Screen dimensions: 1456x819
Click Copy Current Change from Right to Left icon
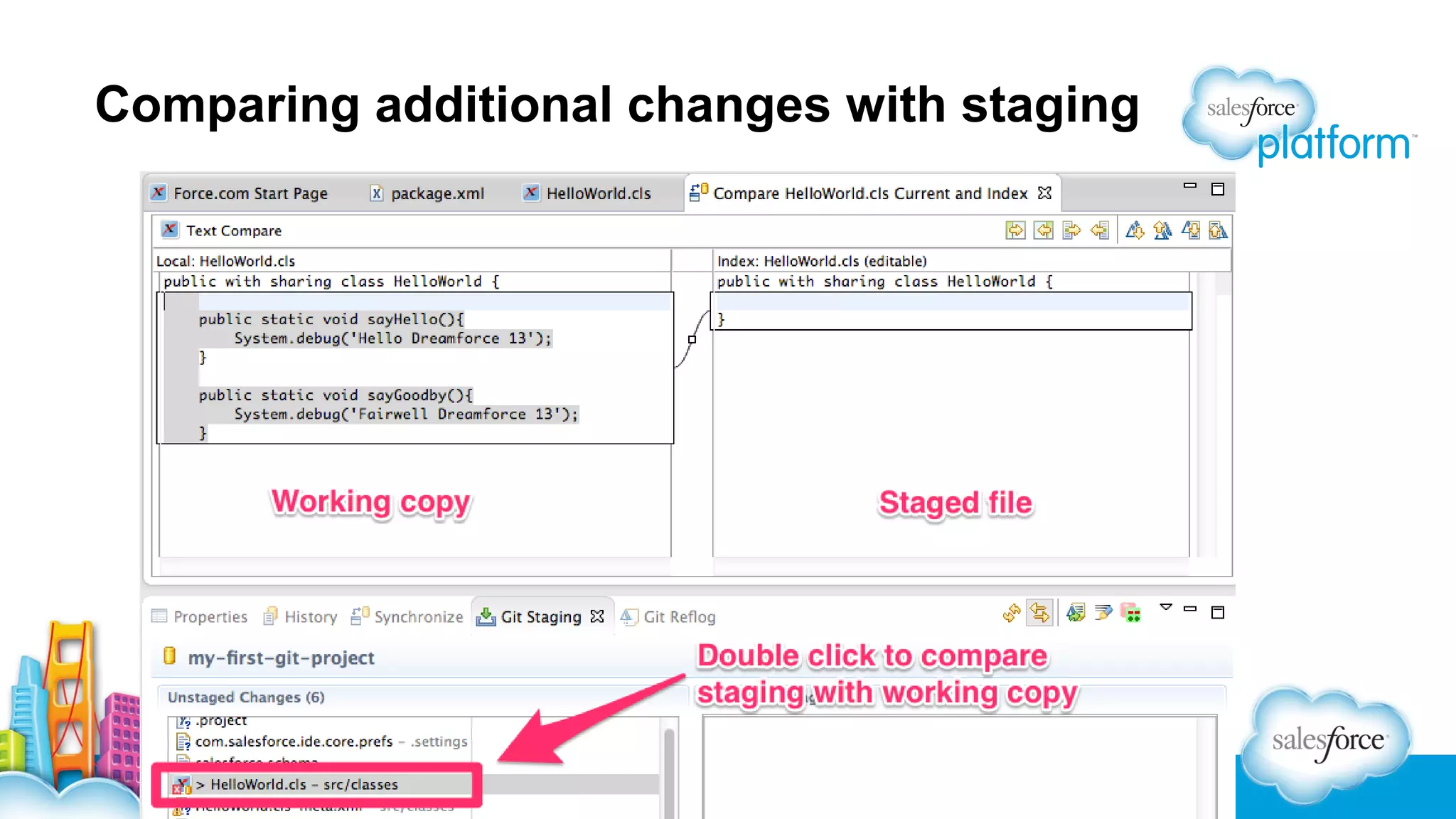(1099, 230)
